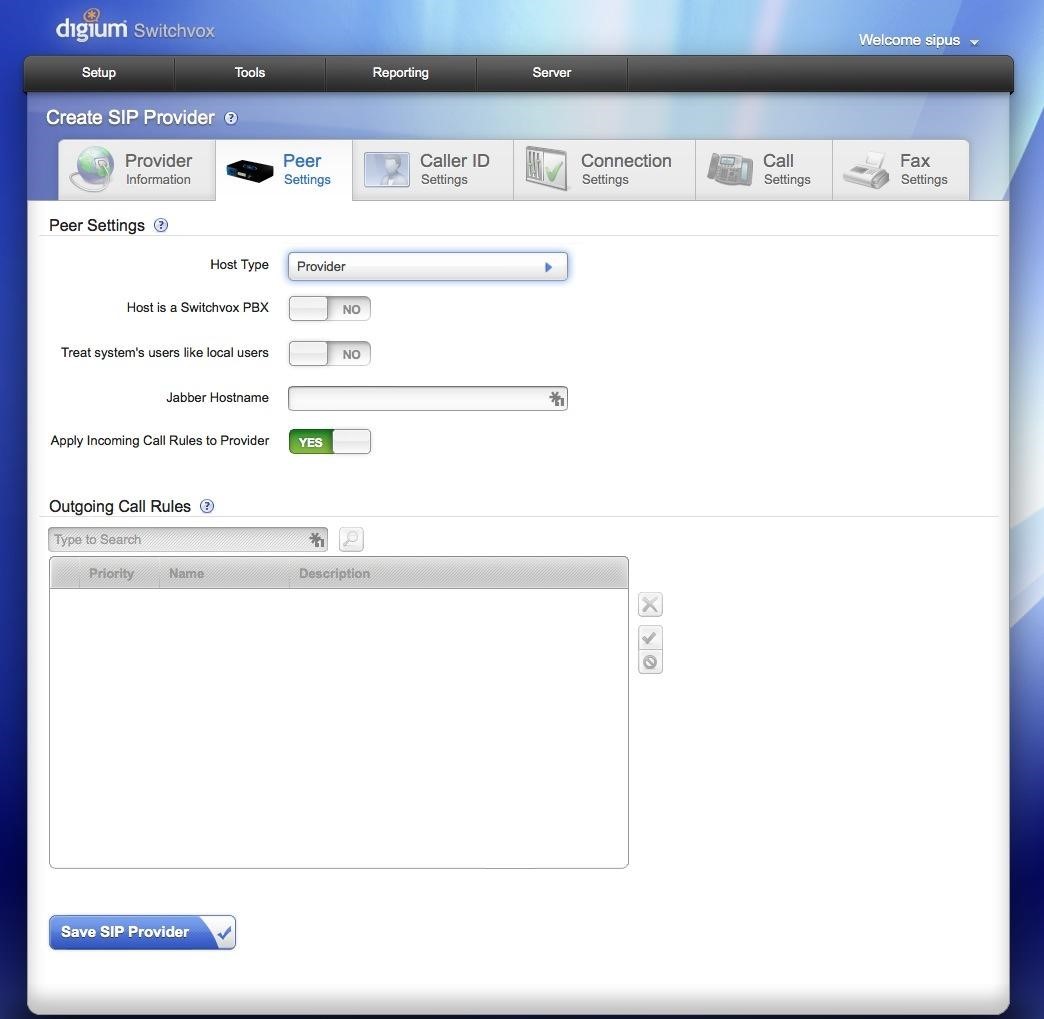Click the Call Settings phone icon

[730, 169]
